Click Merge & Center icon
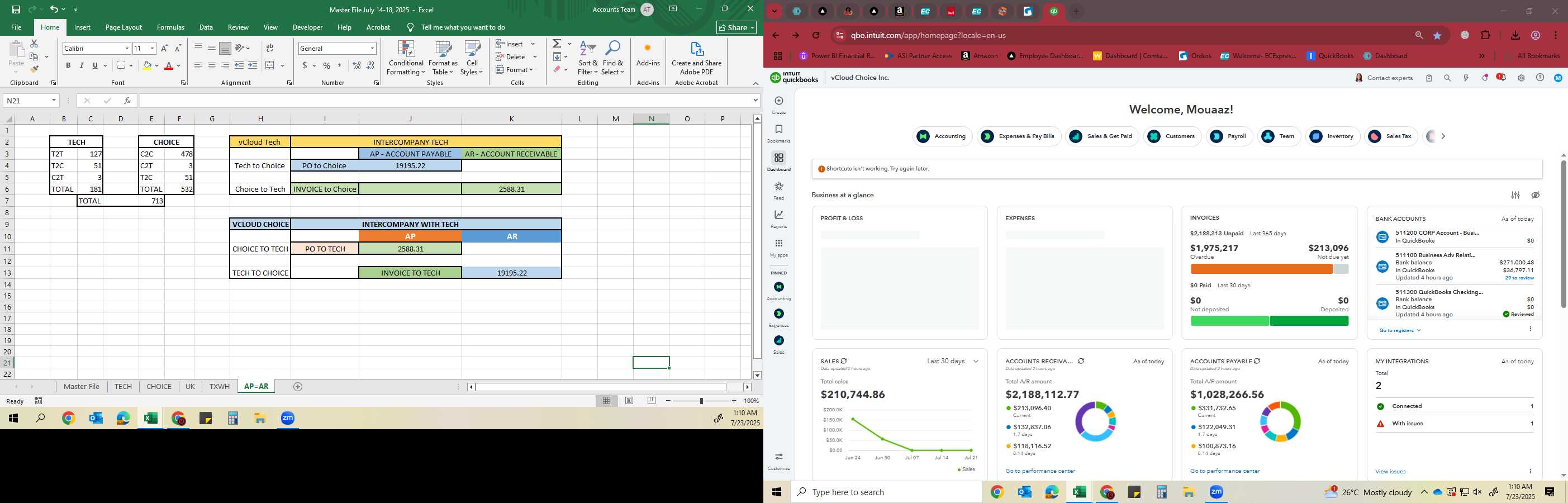The width and height of the screenshot is (1568, 503). point(270,65)
